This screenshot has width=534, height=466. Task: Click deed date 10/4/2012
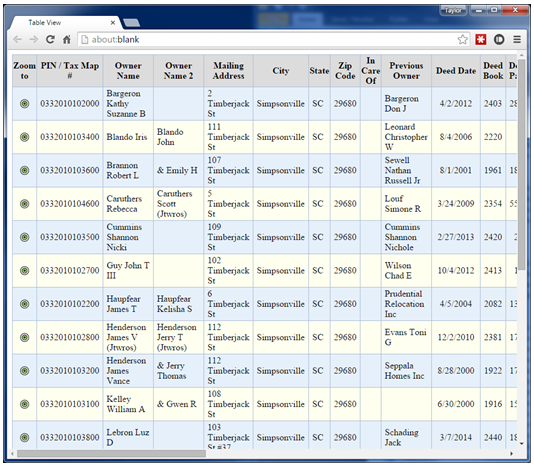[x=456, y=270]
